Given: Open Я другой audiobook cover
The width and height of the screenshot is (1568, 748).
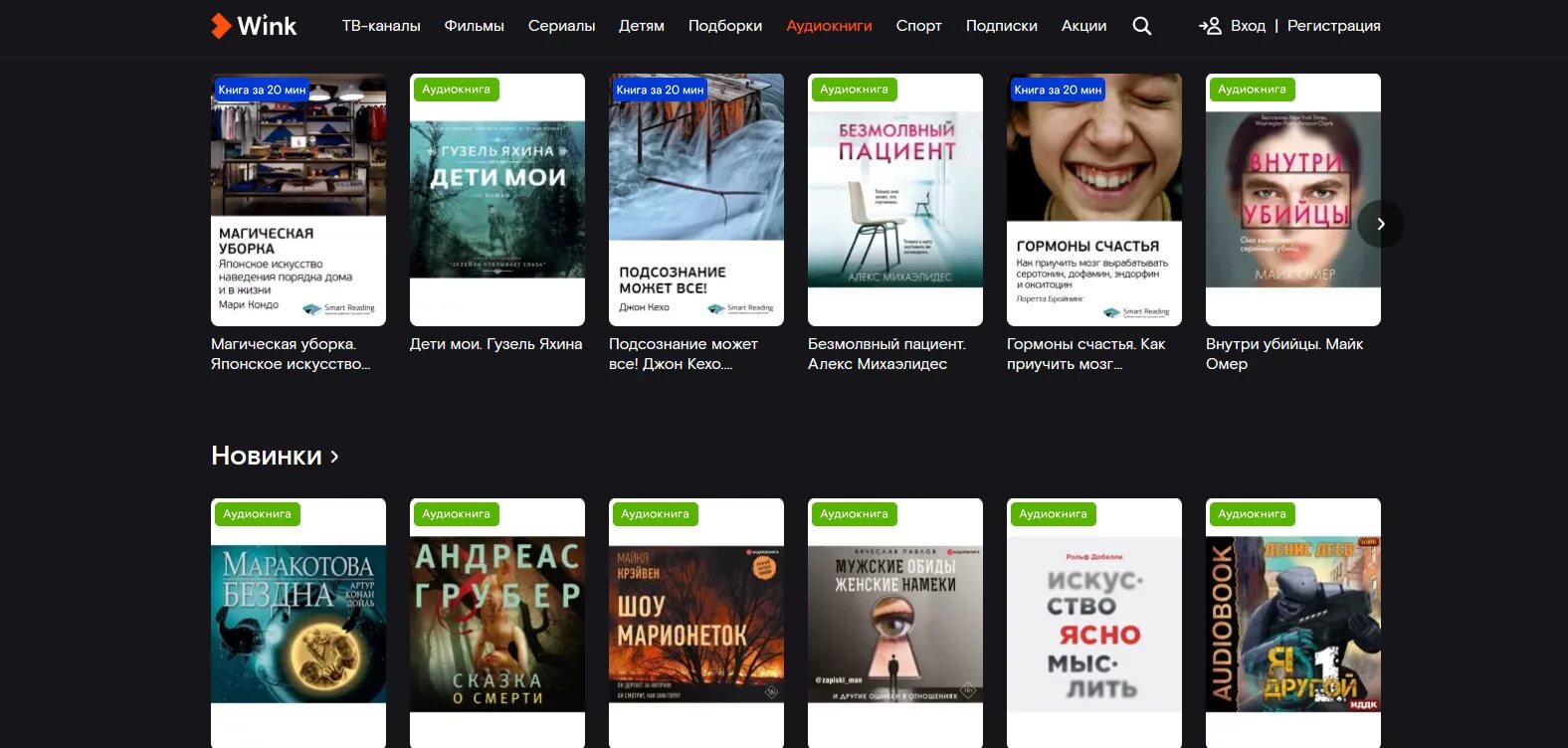Looking at the screenshot, I should (1293, 623).
